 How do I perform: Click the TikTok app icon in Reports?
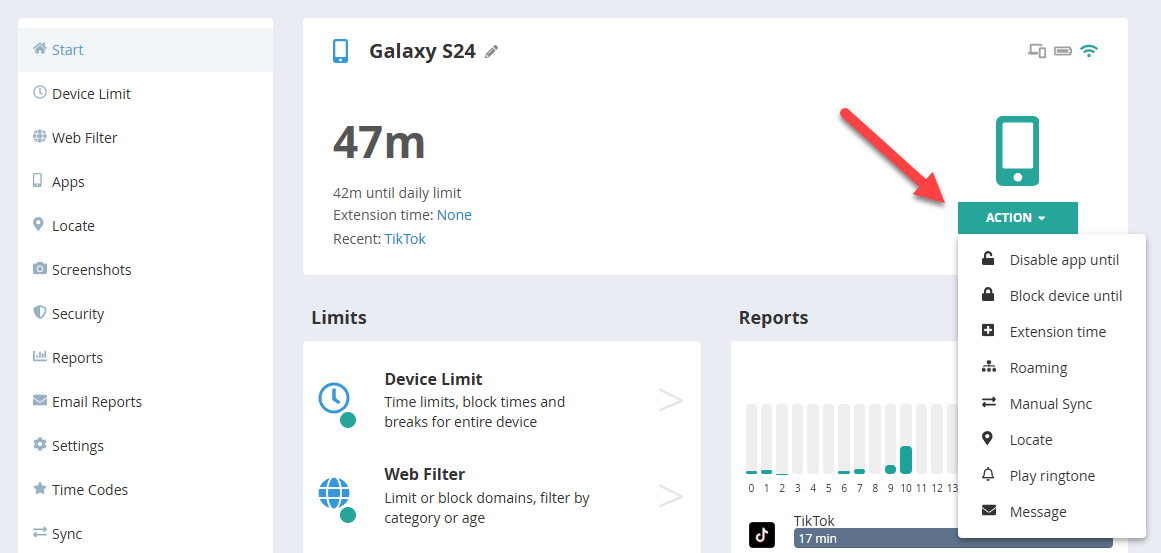tap(762, 534)
